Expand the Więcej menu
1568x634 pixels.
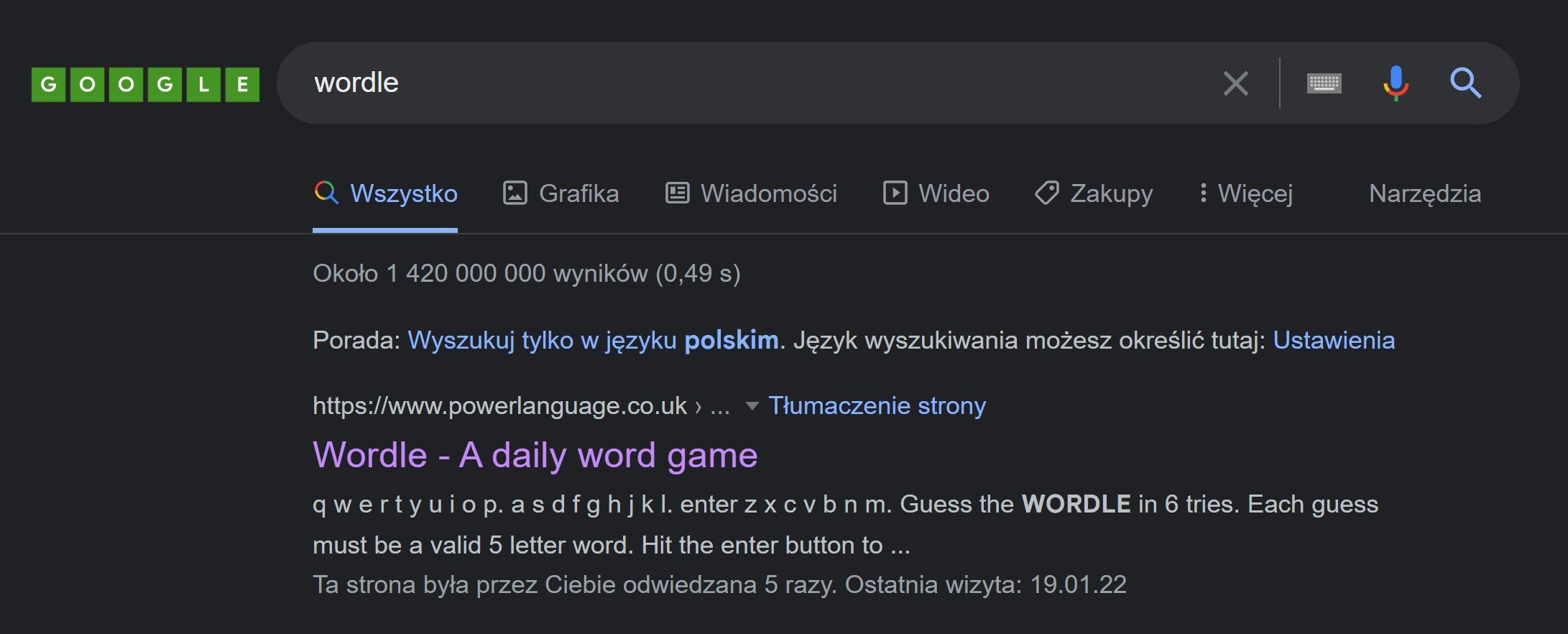[x=1246, y=193]
